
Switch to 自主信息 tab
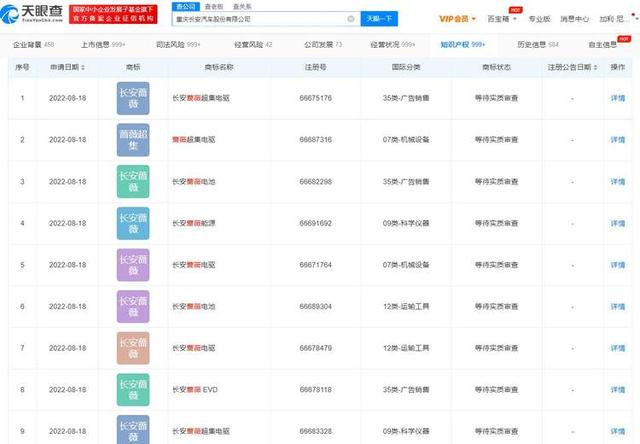[602, 44]
